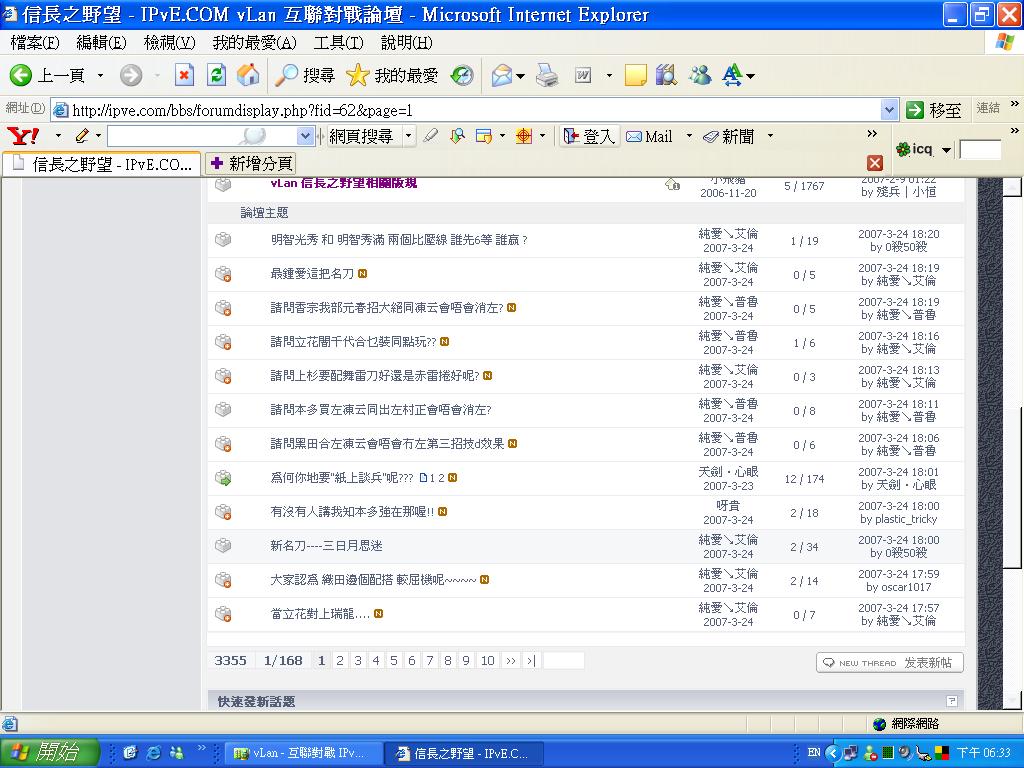This screenshot has height=768, width=1024.
Task: Click the NEW THREAD 发表新帖 button
Action: (888, 661)
